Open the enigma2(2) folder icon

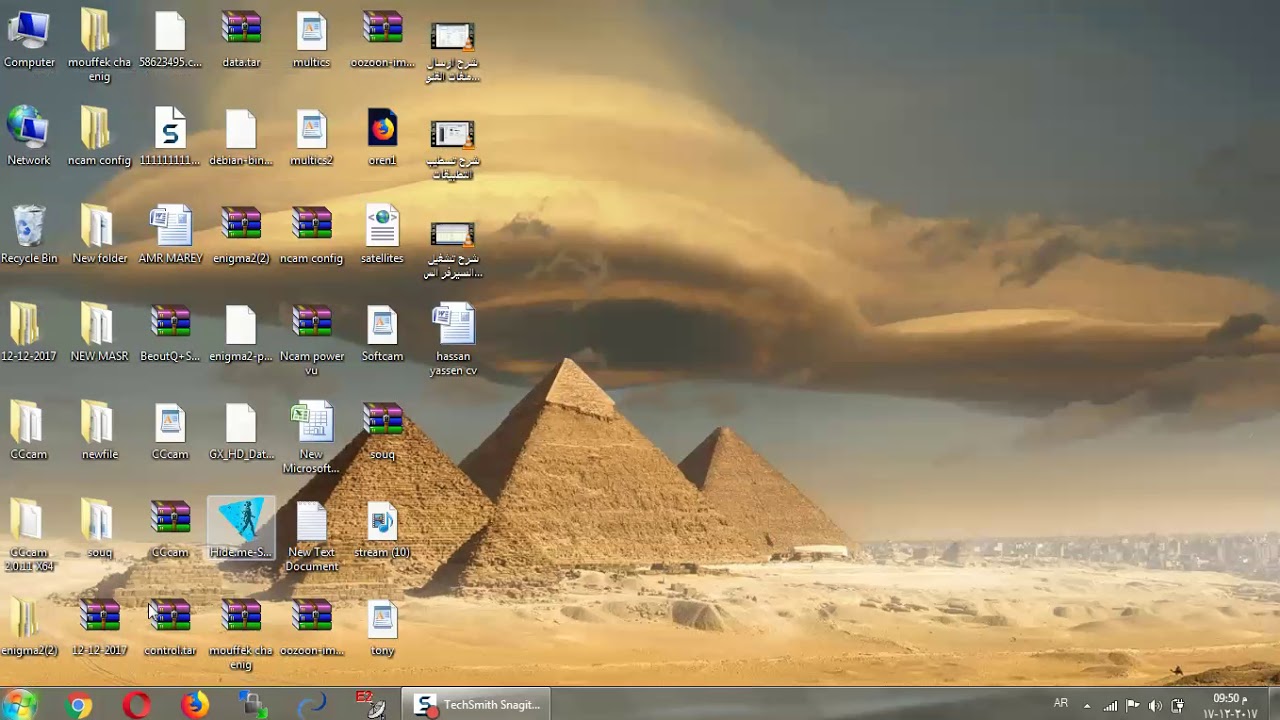click(29, 628)
